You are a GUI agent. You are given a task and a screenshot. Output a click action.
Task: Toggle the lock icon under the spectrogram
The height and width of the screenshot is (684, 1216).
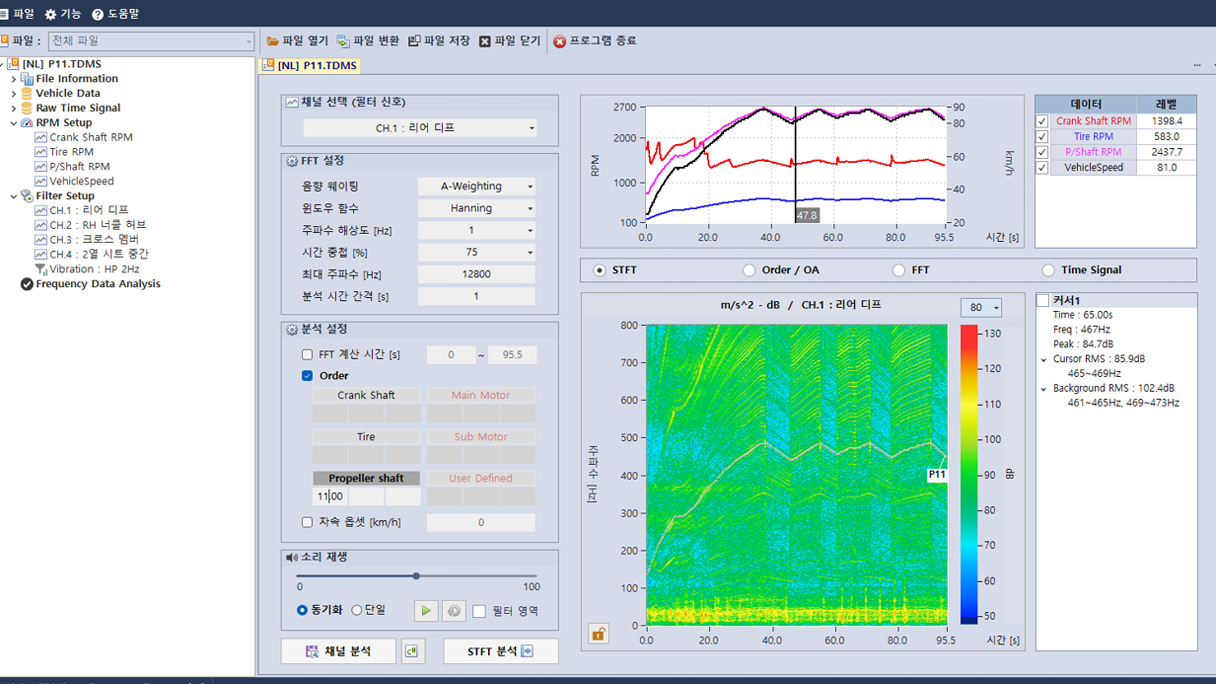pyautogui.click(x=598, y=633)
